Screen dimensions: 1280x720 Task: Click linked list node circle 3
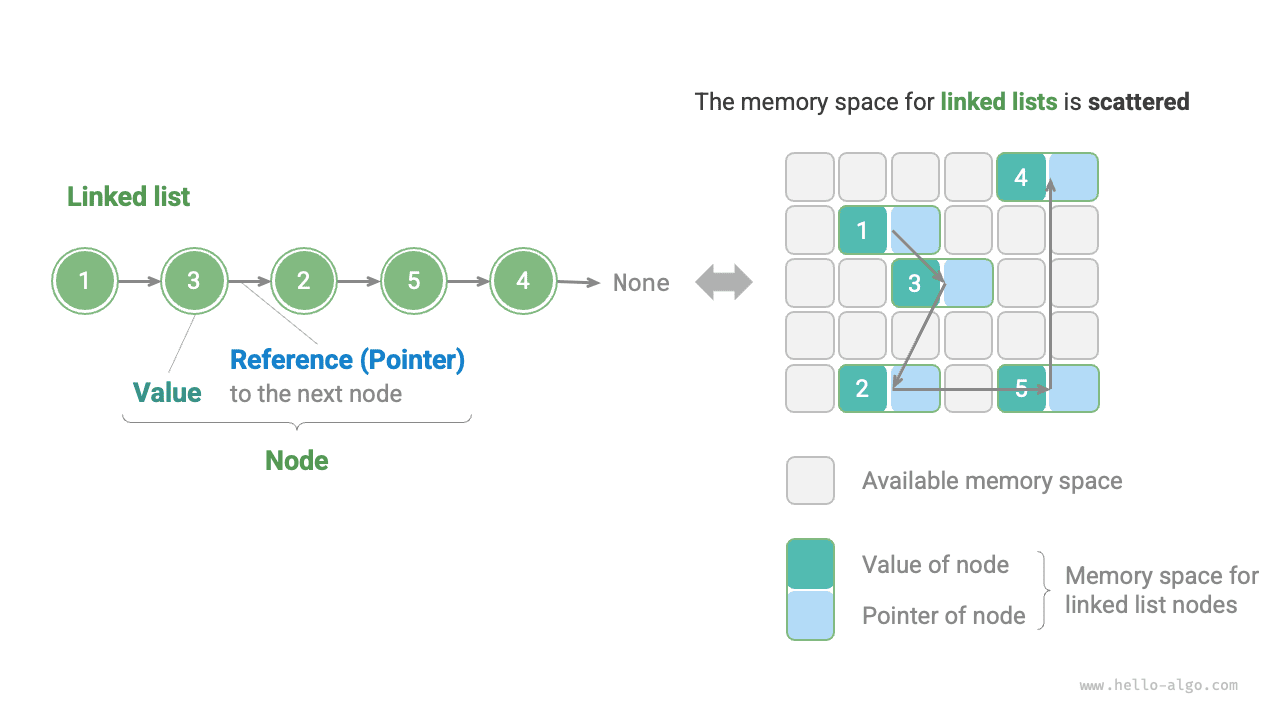click(194, 281)
